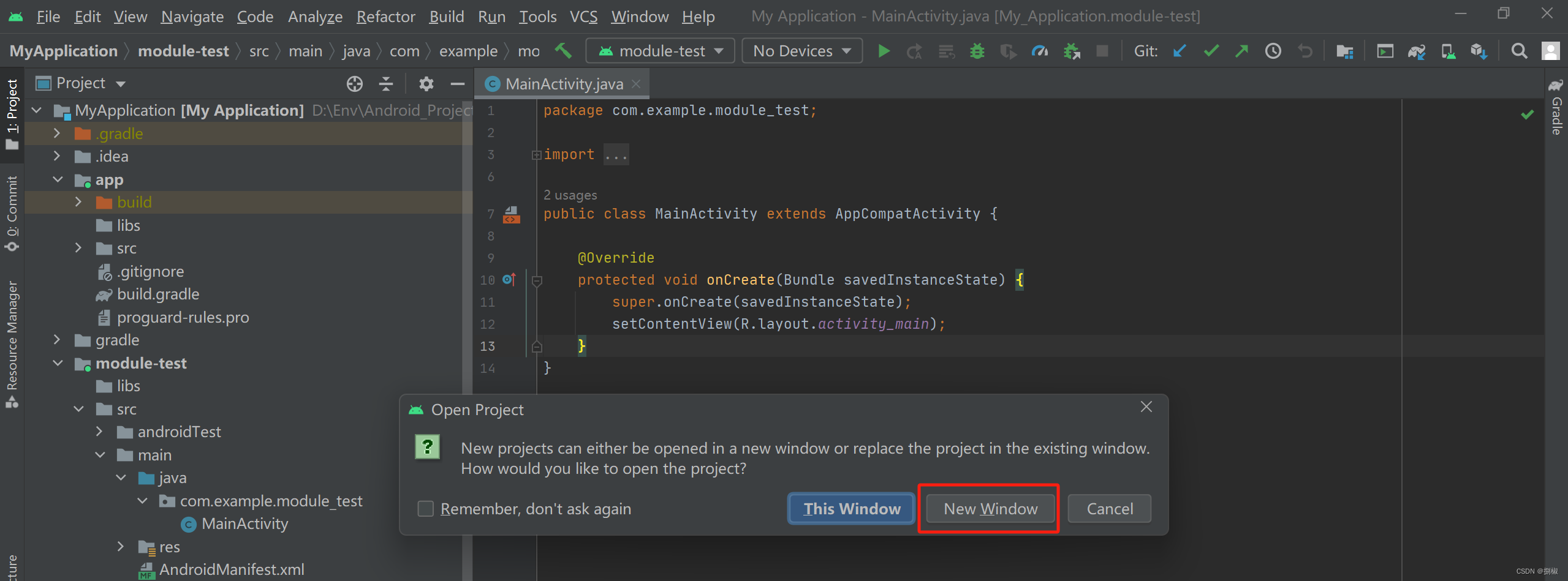
Task: Select .gitignore file in tree
Action: tap(150, 271)
